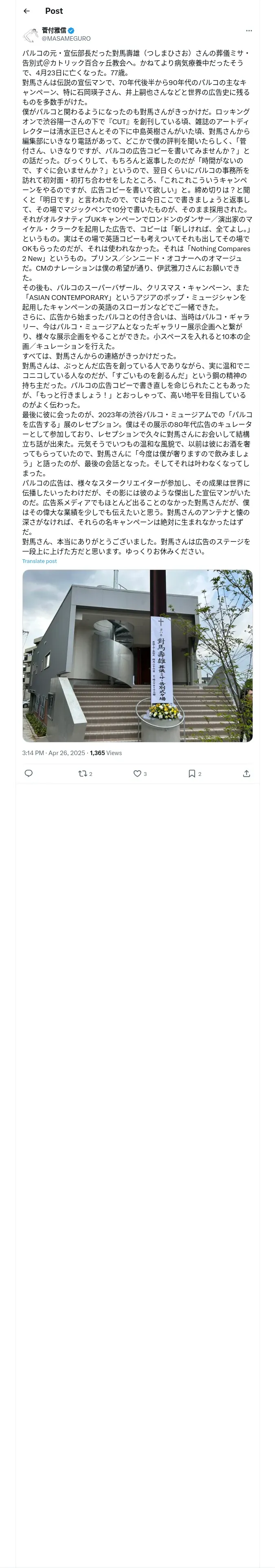This screenshot has height=1568, width=275.
Task: Open the attached church entrance photo
Action: coord(137,655)
